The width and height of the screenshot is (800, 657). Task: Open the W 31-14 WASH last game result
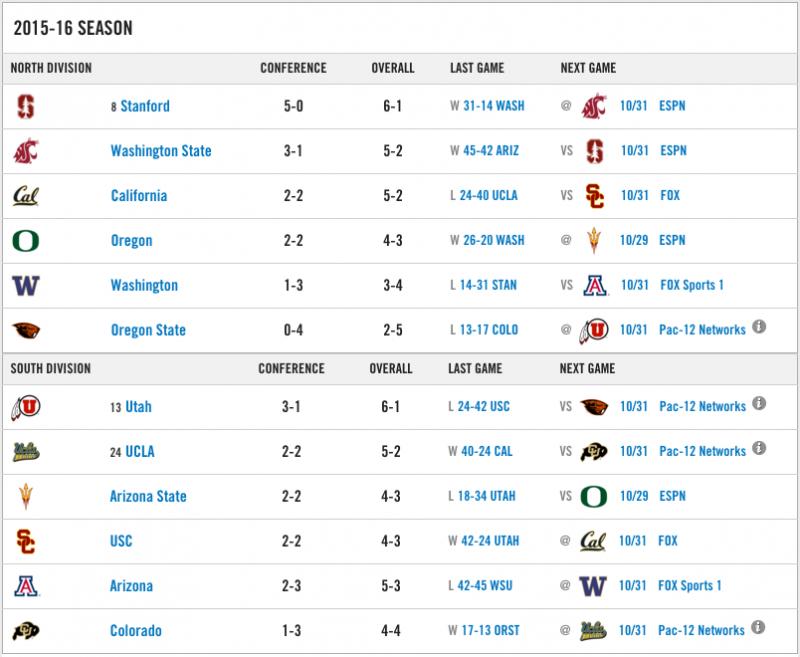coord(487,106)
